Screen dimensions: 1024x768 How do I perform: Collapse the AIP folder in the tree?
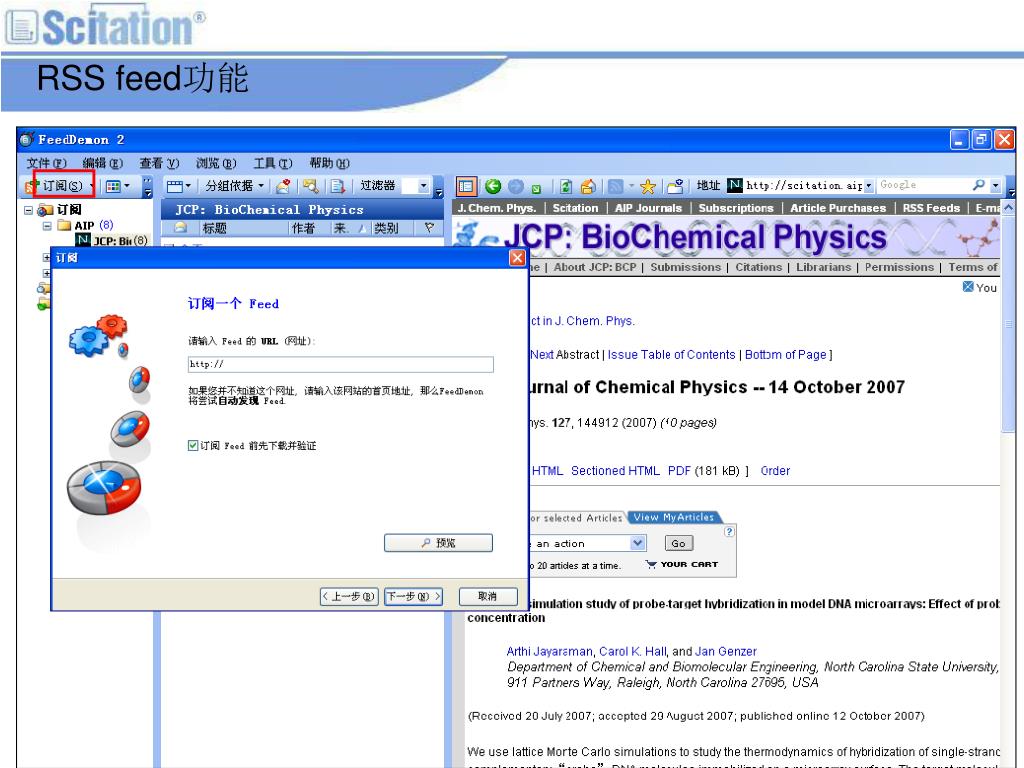pos(46,226)
